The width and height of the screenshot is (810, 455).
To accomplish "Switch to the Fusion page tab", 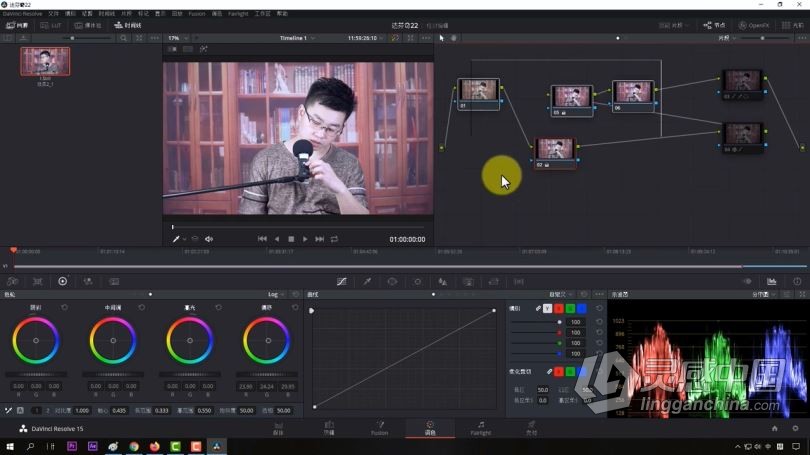I will click(x=380, y=428).
